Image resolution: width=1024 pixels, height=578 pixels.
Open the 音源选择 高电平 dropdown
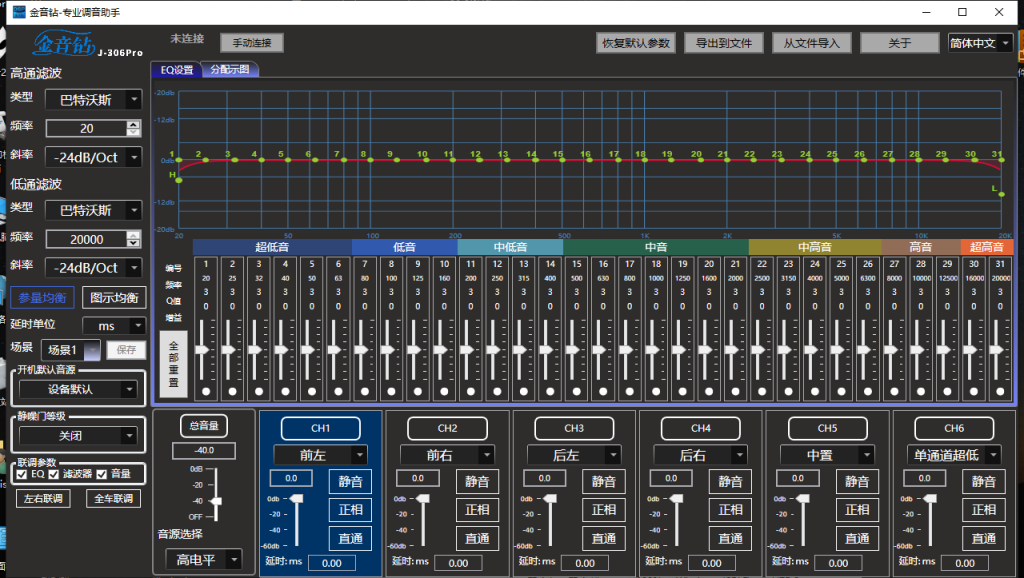click(204, 560)
